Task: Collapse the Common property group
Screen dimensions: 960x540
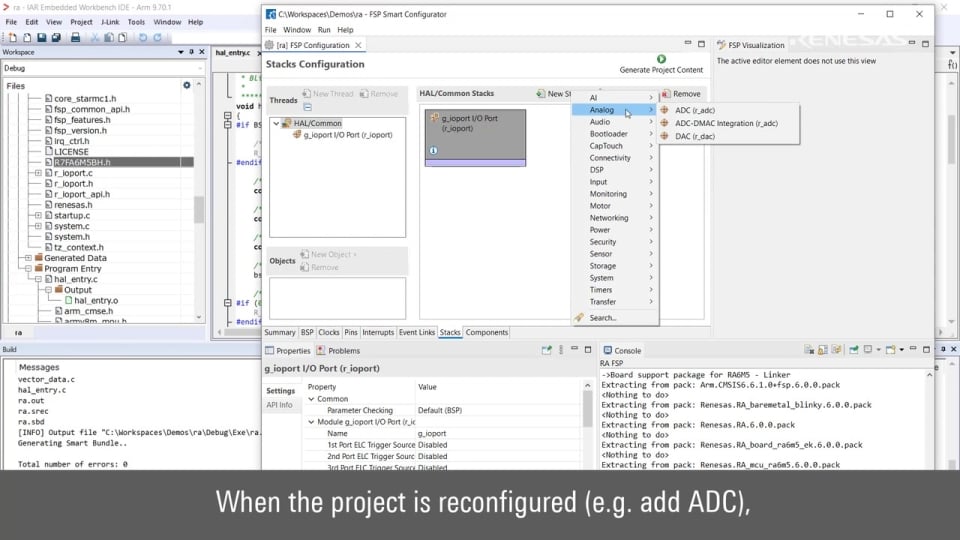Action: click(311, 398)
